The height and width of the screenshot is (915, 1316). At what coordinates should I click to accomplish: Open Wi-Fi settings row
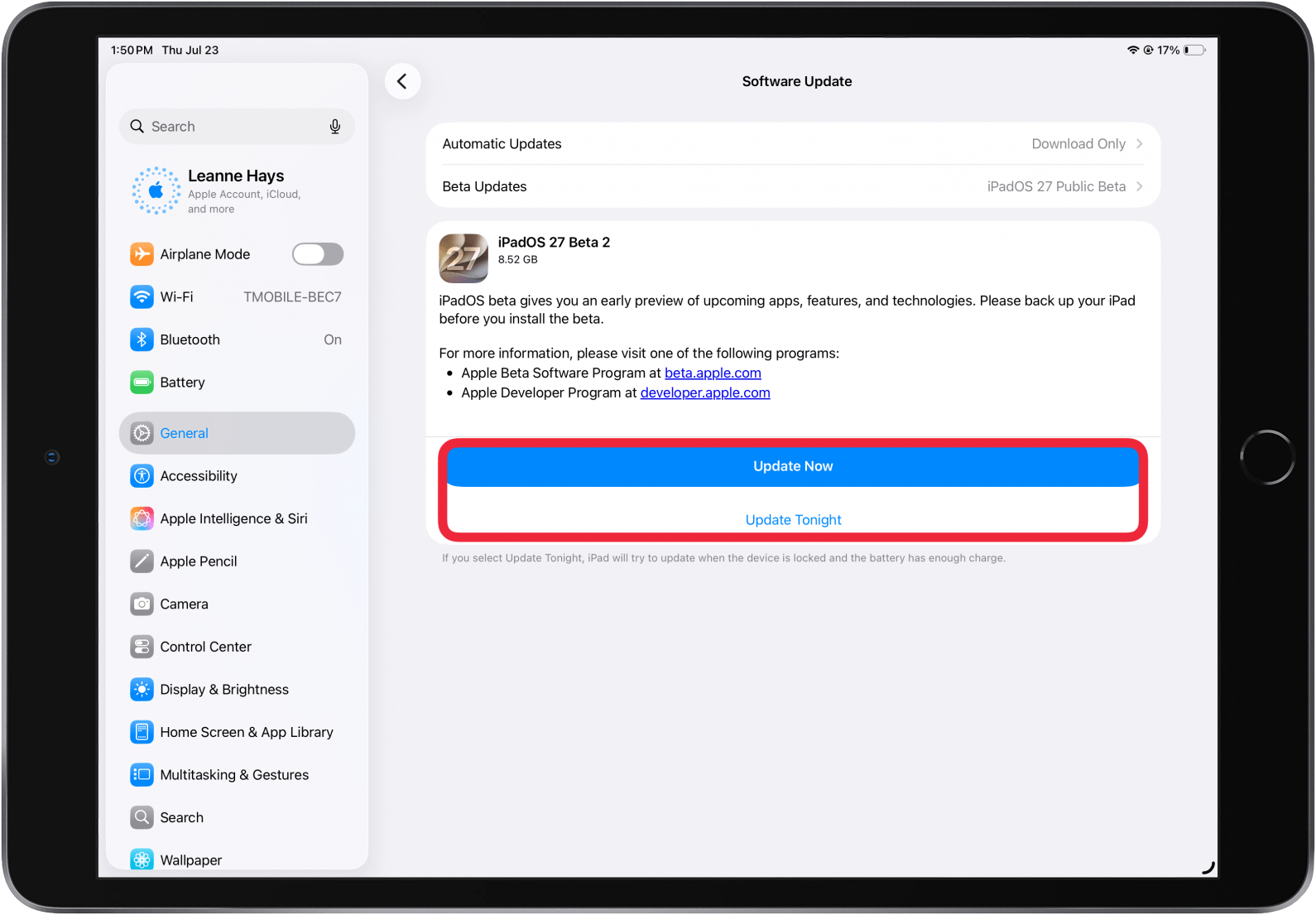point(237,296)
